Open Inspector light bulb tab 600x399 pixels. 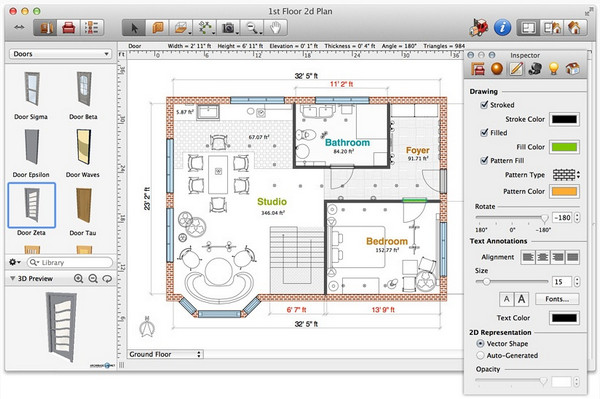(554, 69)
